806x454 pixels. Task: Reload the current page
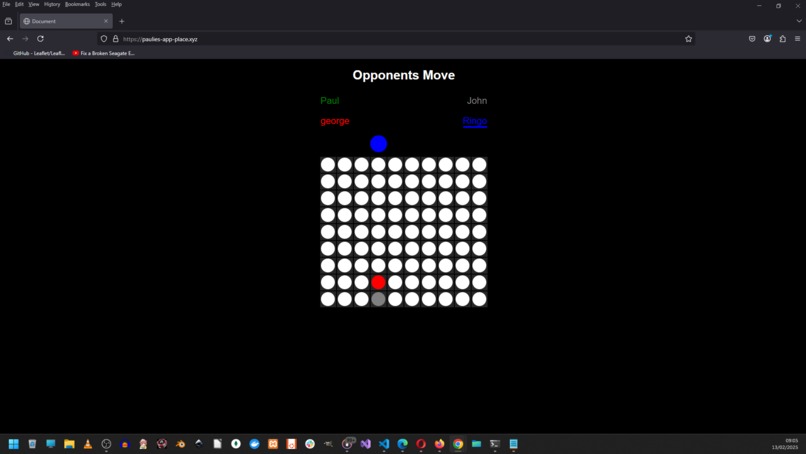coord(40,39)
